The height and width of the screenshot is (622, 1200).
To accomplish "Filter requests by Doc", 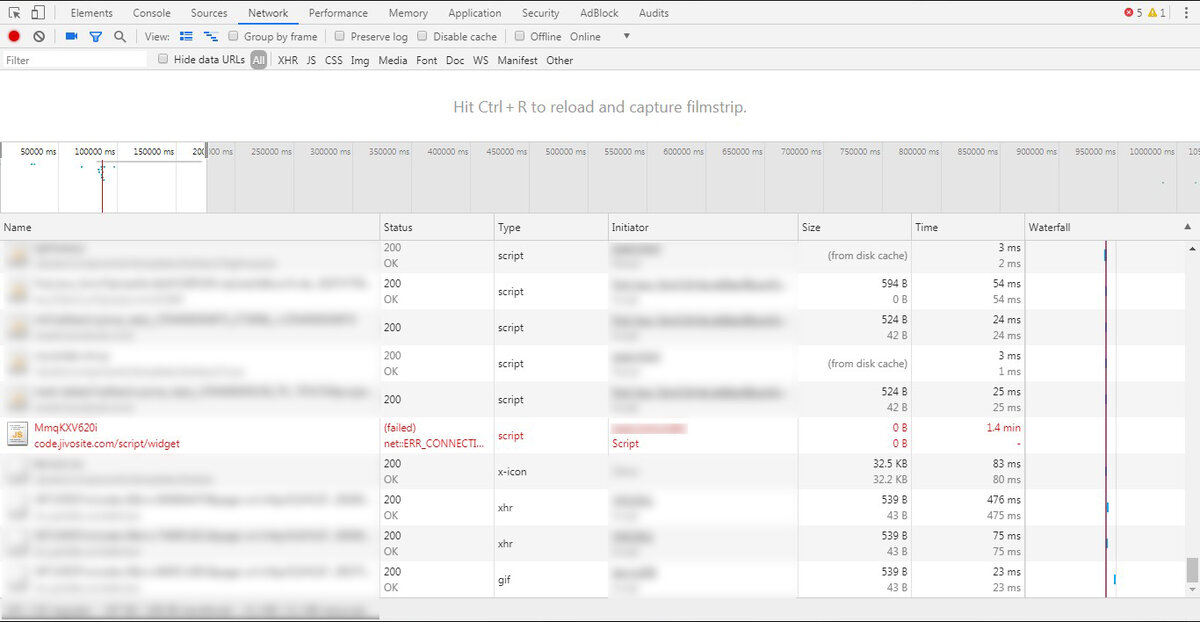I will [x=455, y=60].
